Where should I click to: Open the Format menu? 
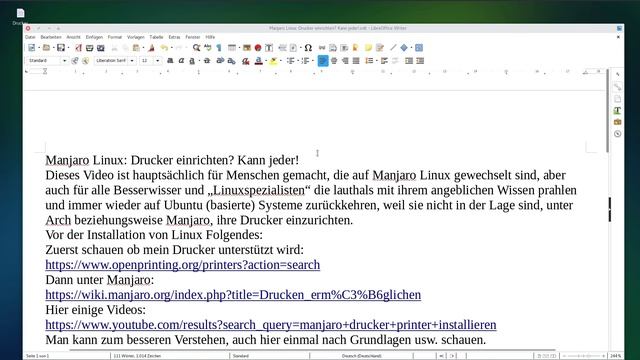coord(115,37)
